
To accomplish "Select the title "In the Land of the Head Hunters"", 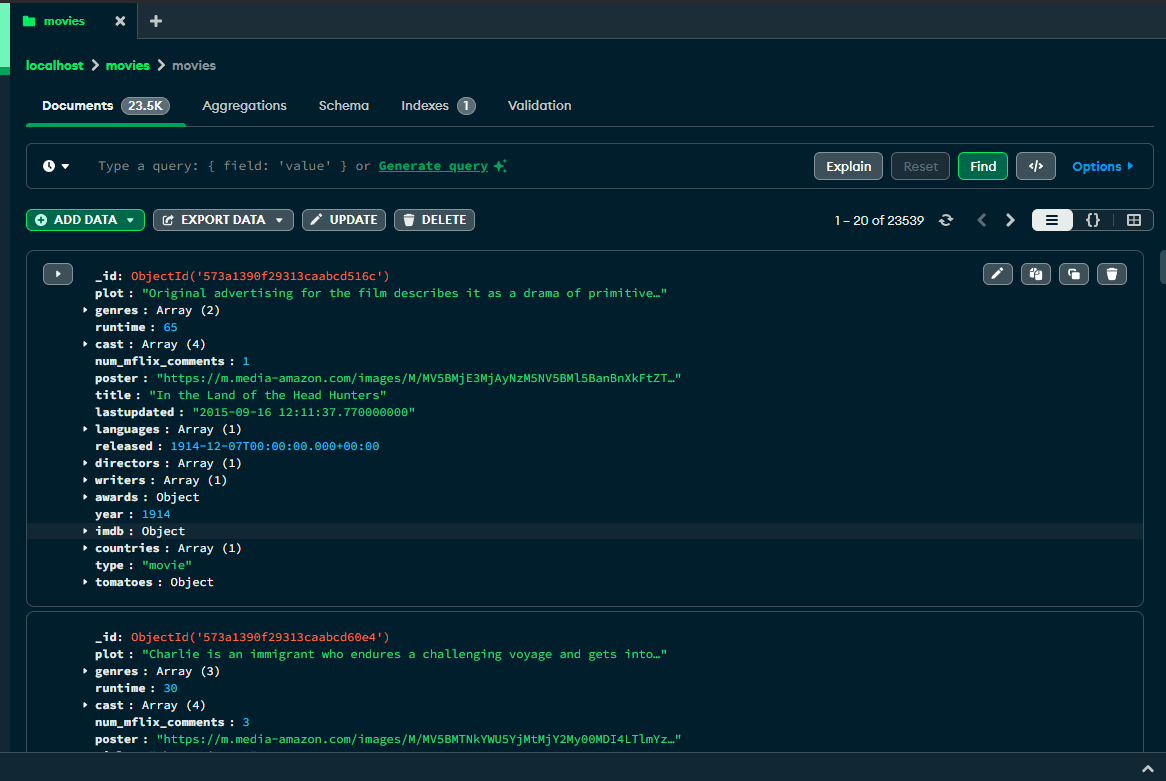I will pos(268,395).
